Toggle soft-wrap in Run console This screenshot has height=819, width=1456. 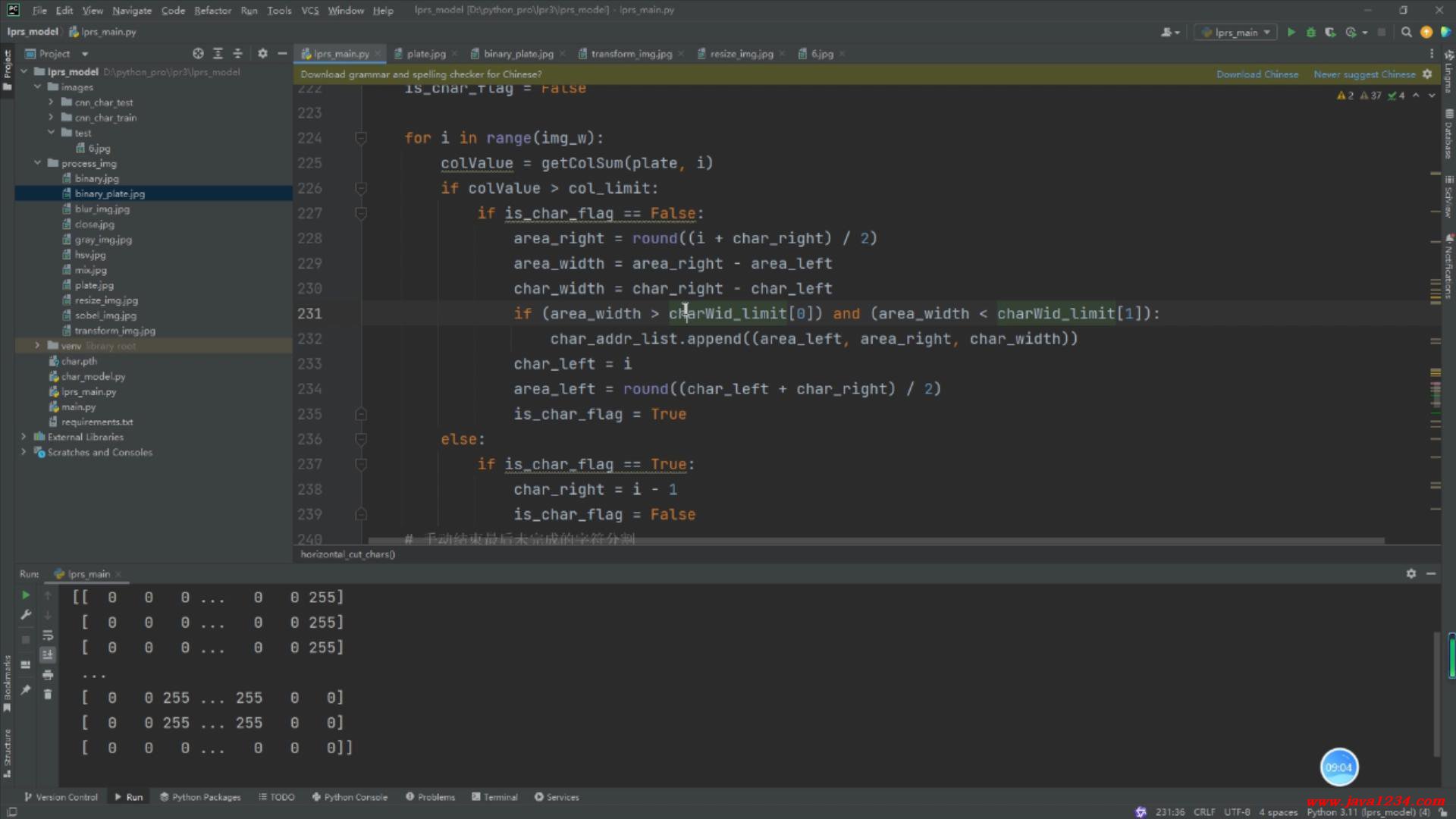click(48, 635)
